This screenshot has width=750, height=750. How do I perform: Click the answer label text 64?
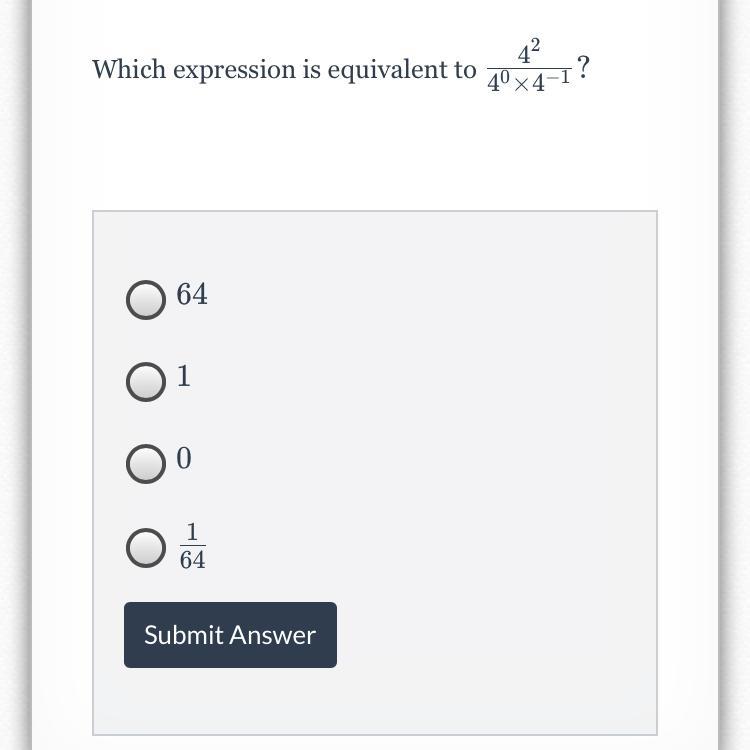192,294
